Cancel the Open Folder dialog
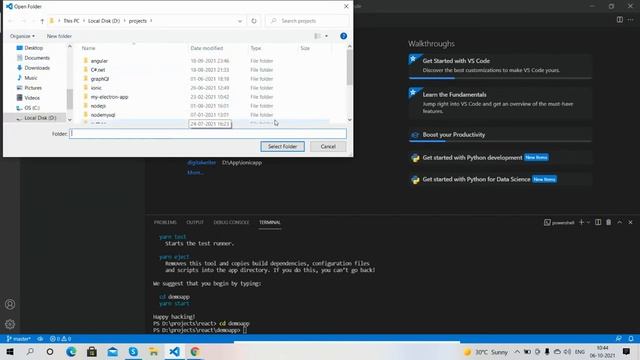640x360 pixels. (x=328, y=147)
